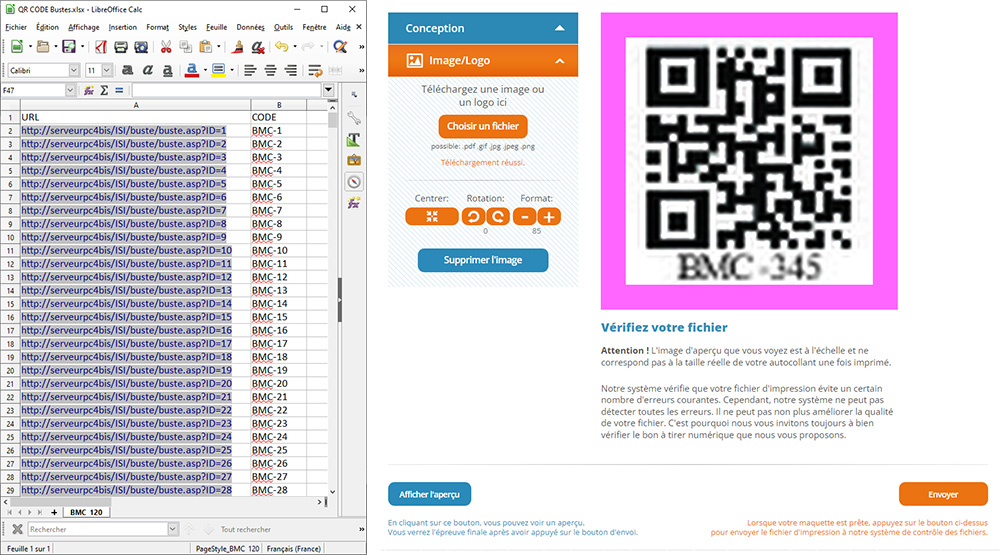Open the Calibri font name dropdown
This screenshot has height=555, width=1000.
(74, 70)
